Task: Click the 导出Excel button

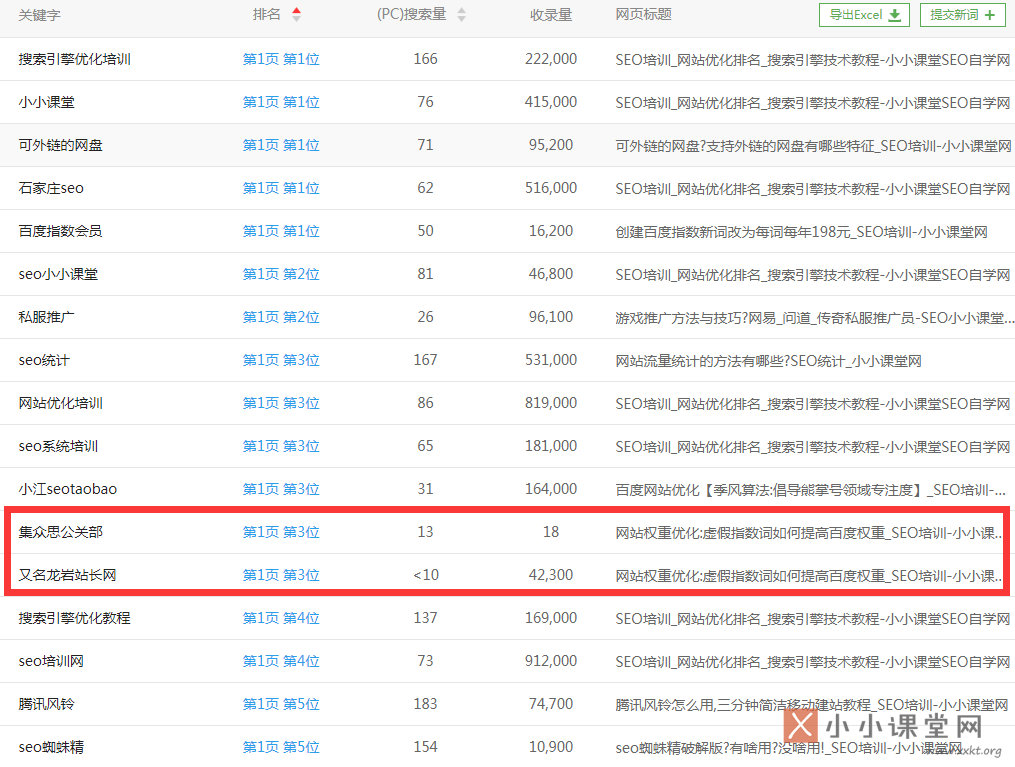Action: [x=864, y=15]
